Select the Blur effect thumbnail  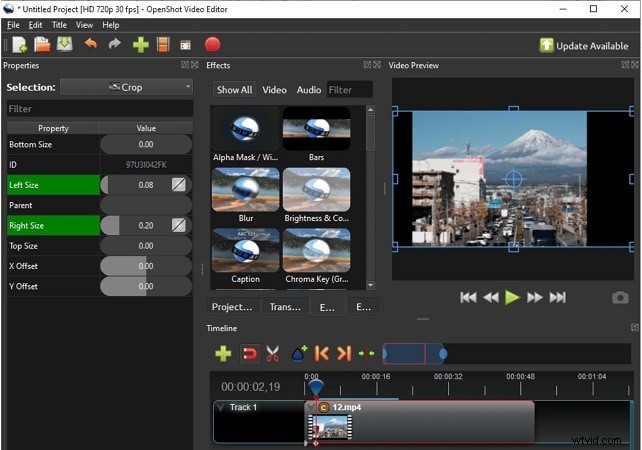click(x=245, y=189)
